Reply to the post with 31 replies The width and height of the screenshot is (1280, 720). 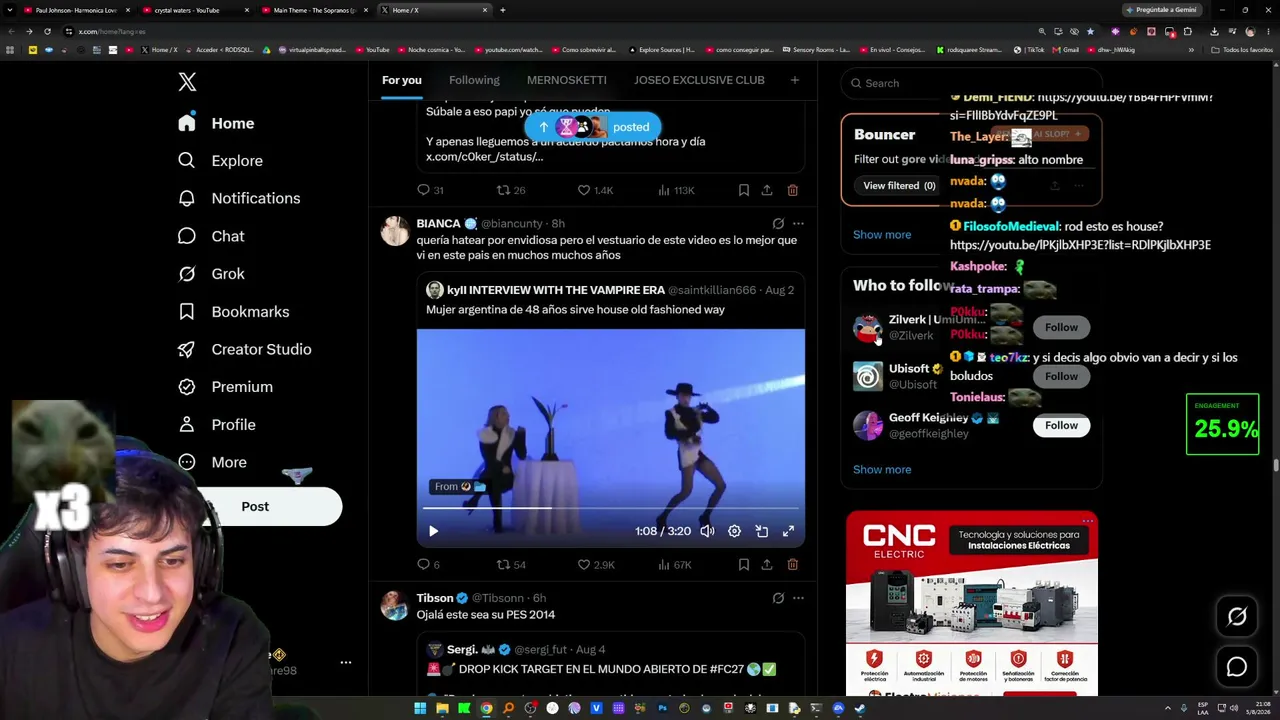tap(430, 190)
